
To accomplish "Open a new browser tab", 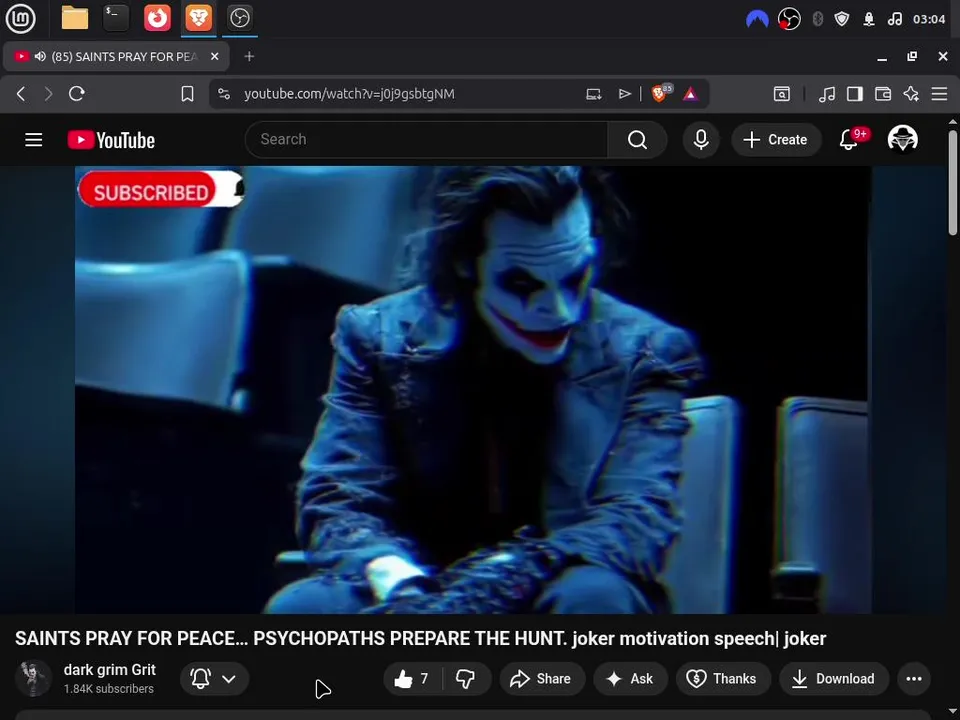I will coord(249,56).
